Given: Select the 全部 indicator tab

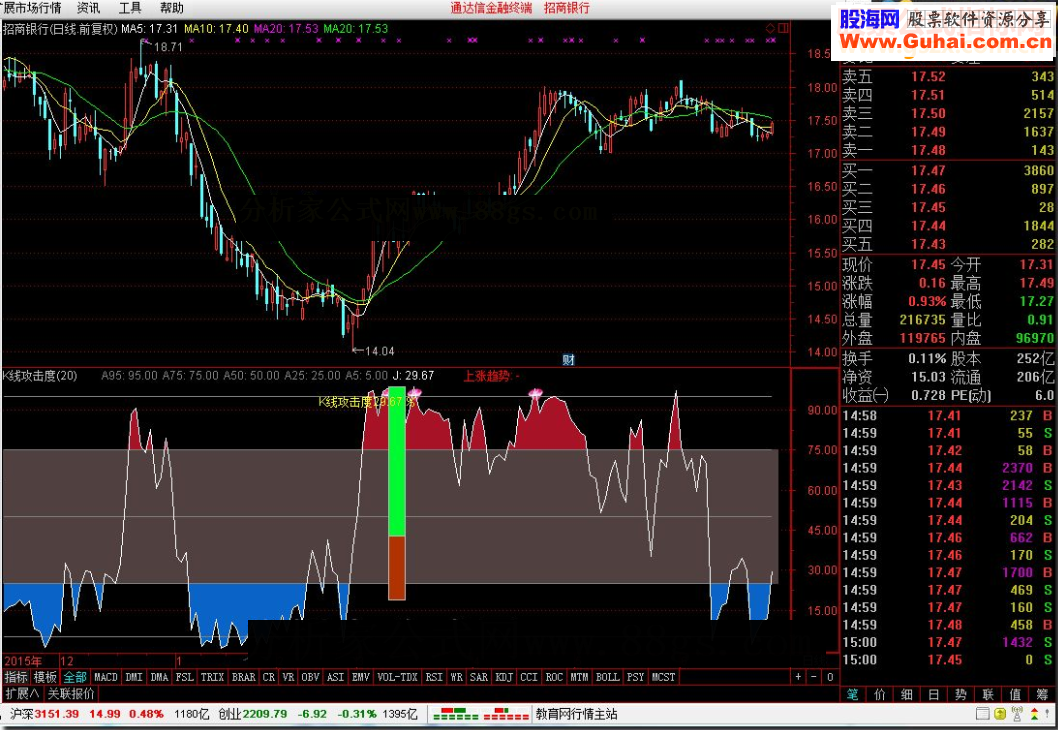Looking at the screenshot, I should tap(75, 677).
